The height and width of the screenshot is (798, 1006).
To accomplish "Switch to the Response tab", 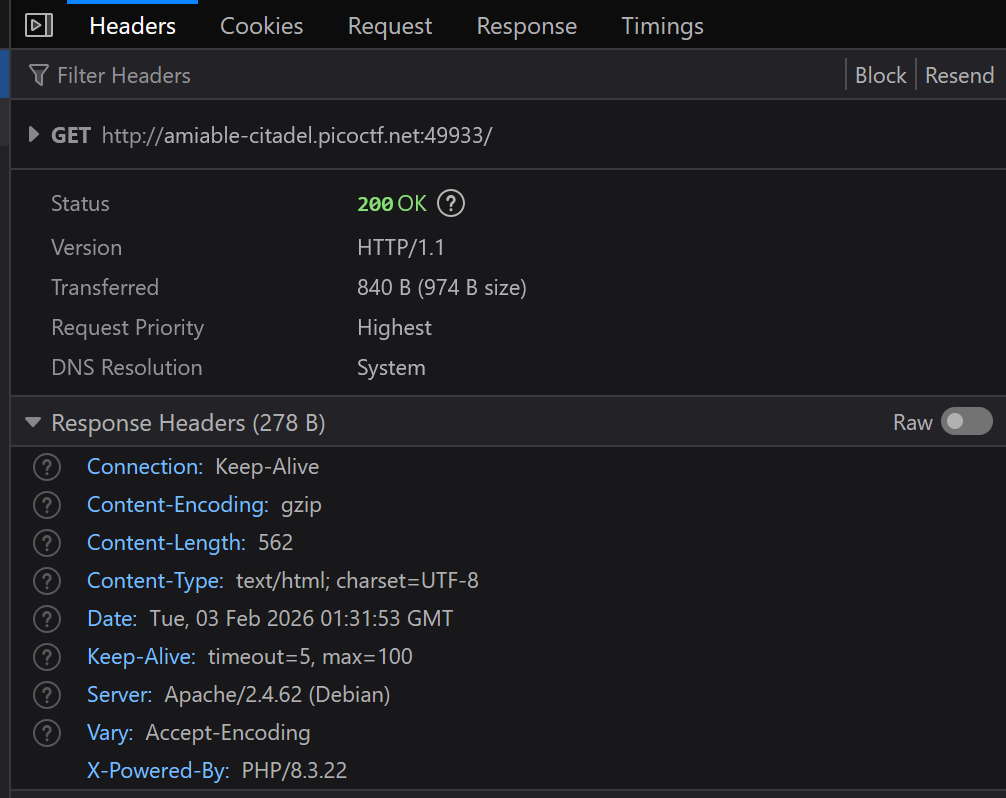I will point(526,26).
